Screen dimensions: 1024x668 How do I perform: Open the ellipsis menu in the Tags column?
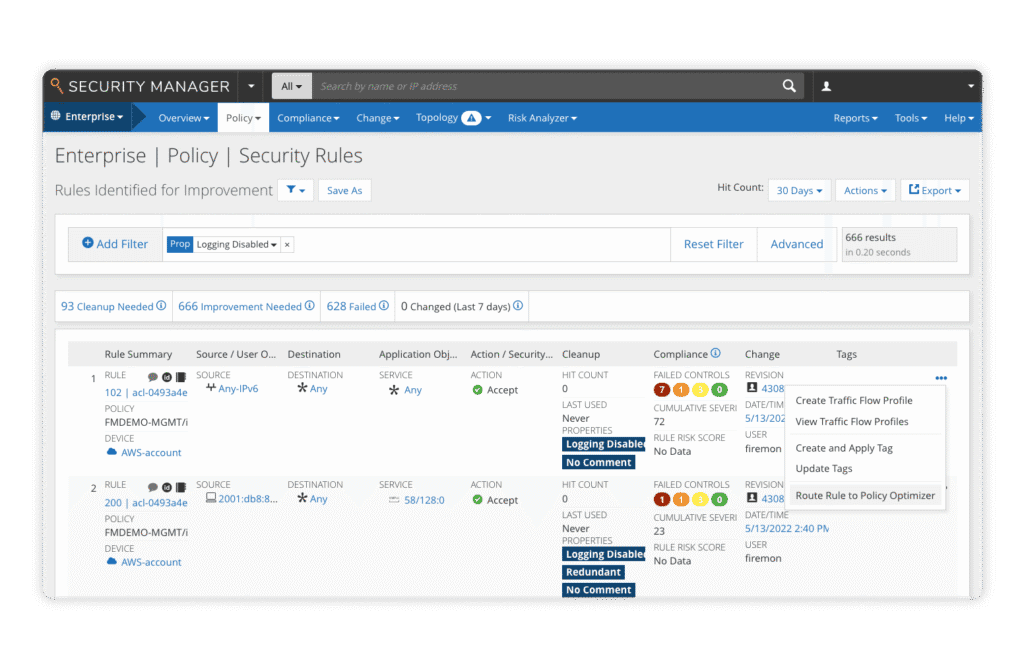tap(940, 378)
